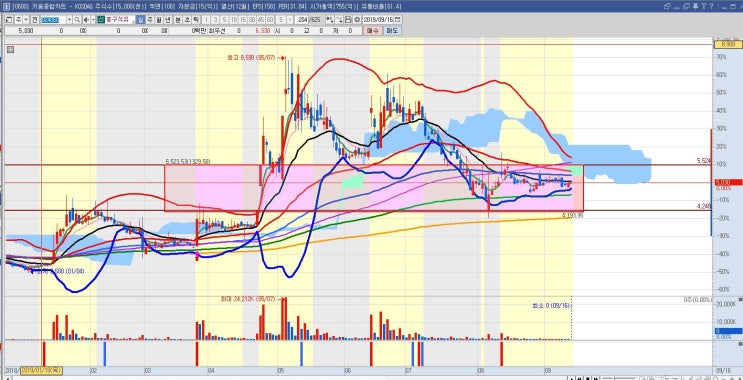Image resolution: width=743 pixels, height=380 pixels.
Task: Click the stock code input field
Action: 54,20
